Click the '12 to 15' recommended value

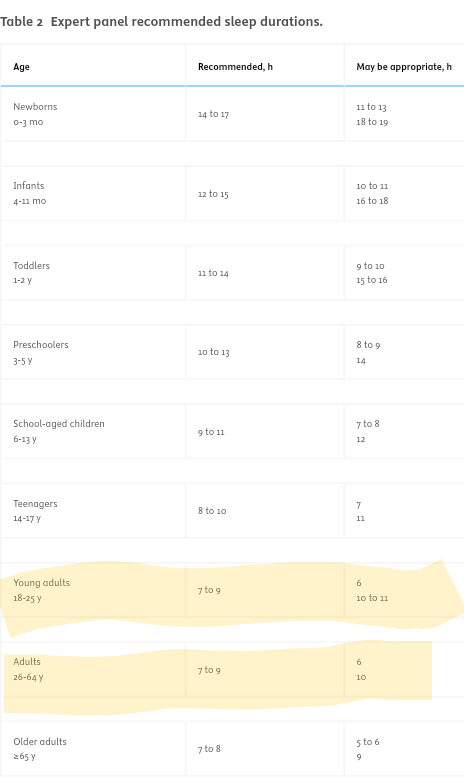214,194
